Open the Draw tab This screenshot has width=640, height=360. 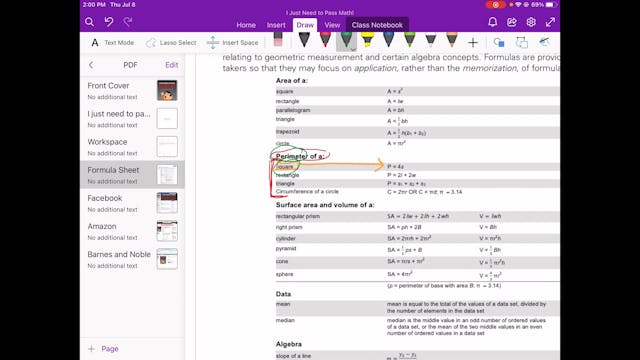point(305,25)
